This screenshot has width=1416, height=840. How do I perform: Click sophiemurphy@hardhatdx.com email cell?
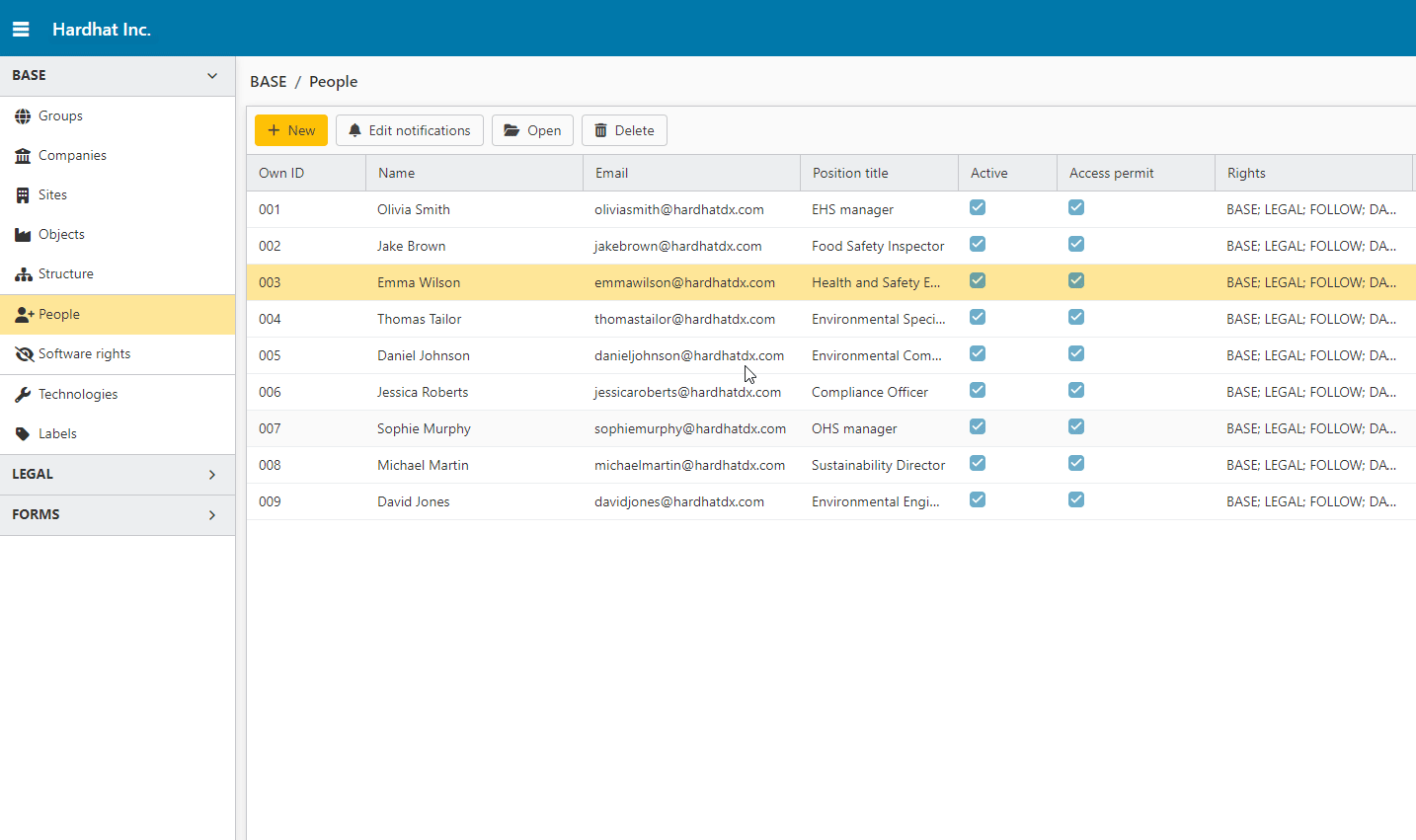coord(690,428)
